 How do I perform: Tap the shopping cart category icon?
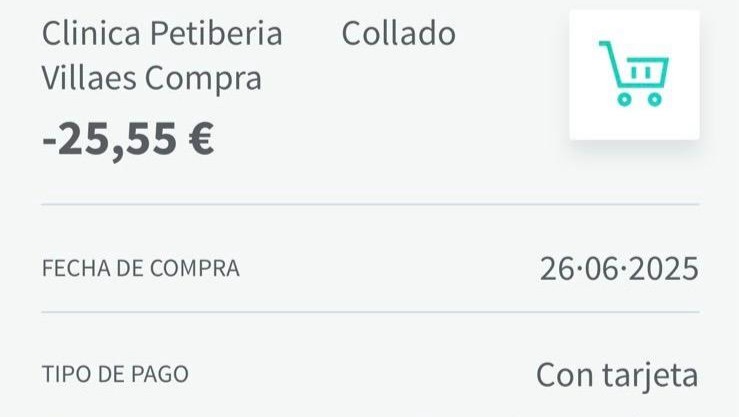point(634,74)
